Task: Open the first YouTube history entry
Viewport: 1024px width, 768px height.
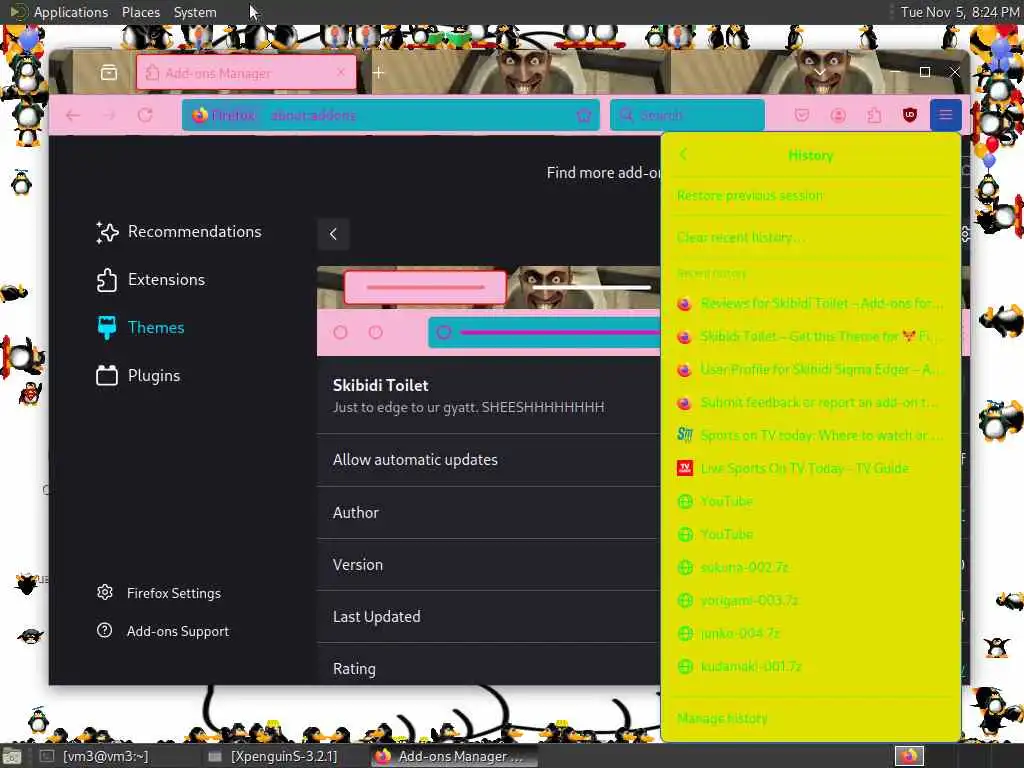Action: point(810,501)
